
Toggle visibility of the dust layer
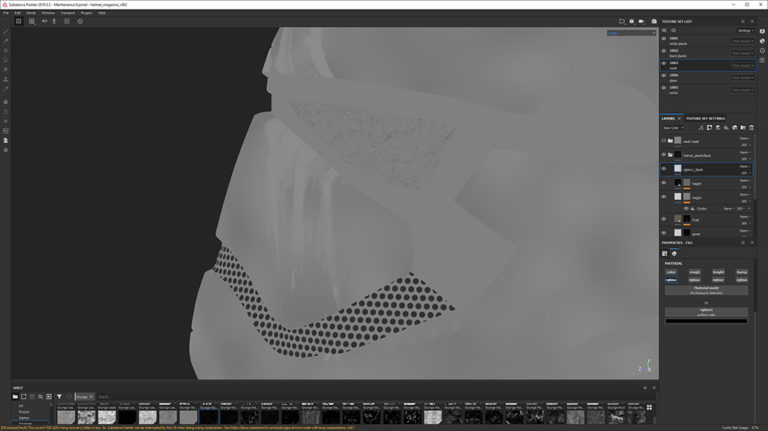[664, 219]
